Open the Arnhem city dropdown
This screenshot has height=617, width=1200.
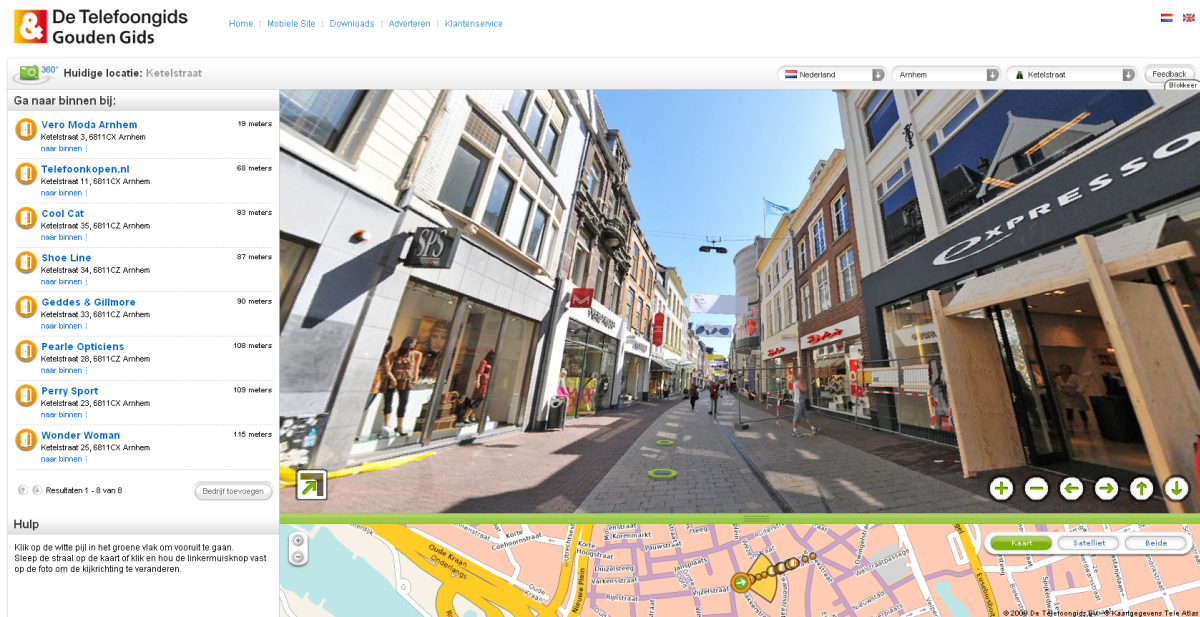click(946, 74)
